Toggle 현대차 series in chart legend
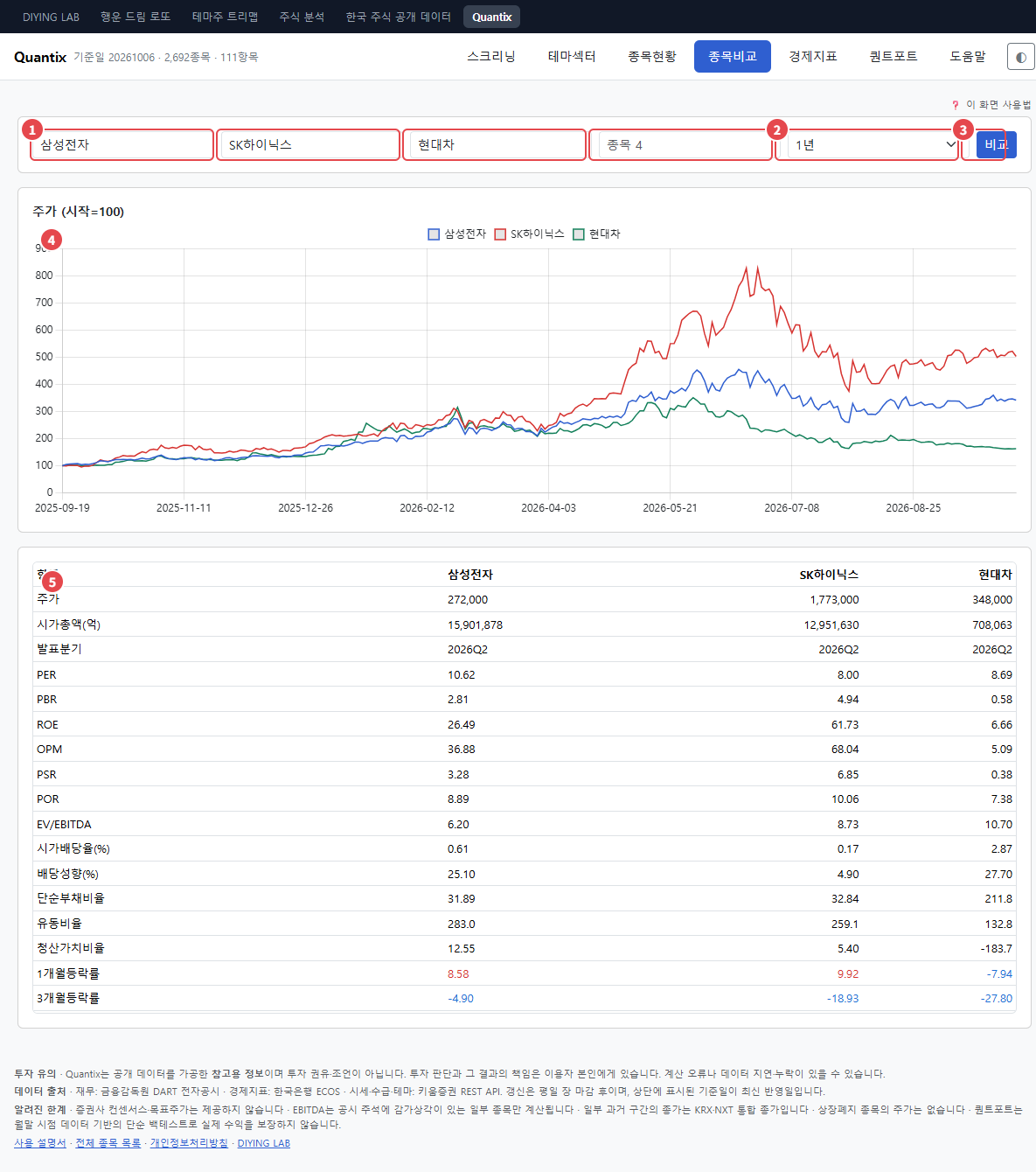 pyautogui.click(x=596, y=234)
